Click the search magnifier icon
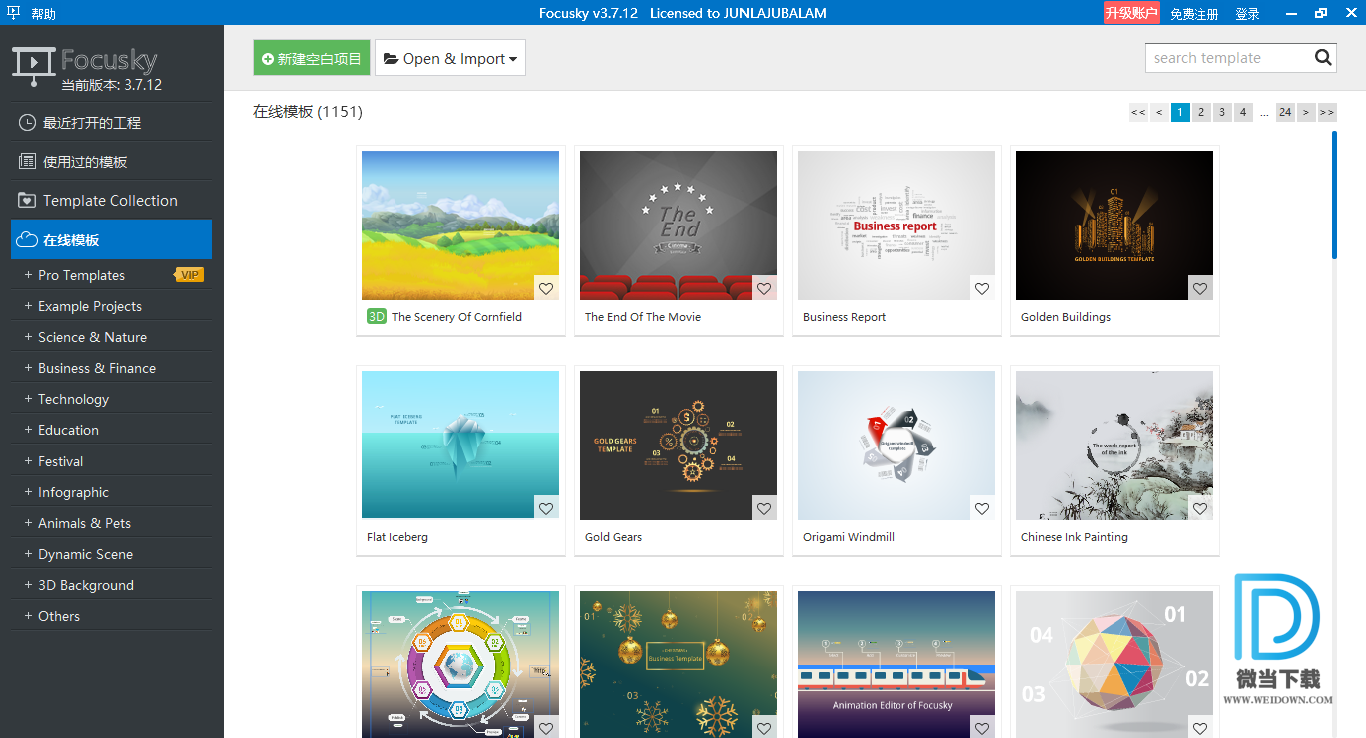This screenshot has width=1366, height=738. point(1323,58)
